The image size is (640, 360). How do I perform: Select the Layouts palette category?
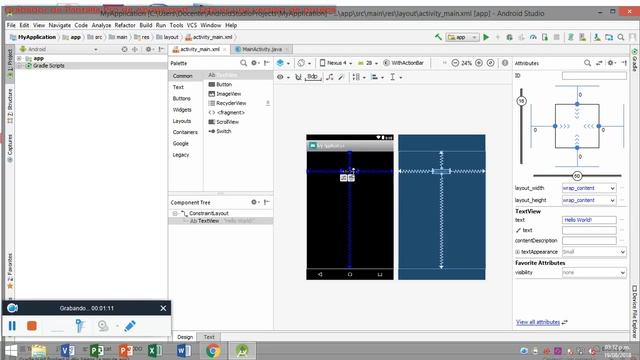pyautogui.click(x=182, y=121)
